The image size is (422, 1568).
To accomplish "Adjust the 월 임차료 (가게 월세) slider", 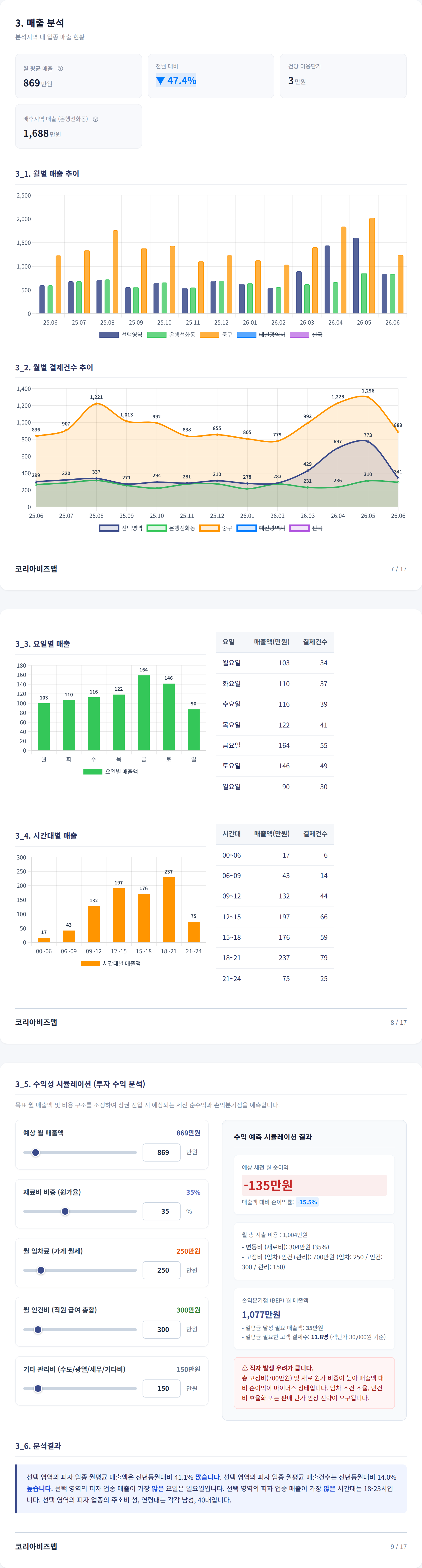I will click(80, 1270).
